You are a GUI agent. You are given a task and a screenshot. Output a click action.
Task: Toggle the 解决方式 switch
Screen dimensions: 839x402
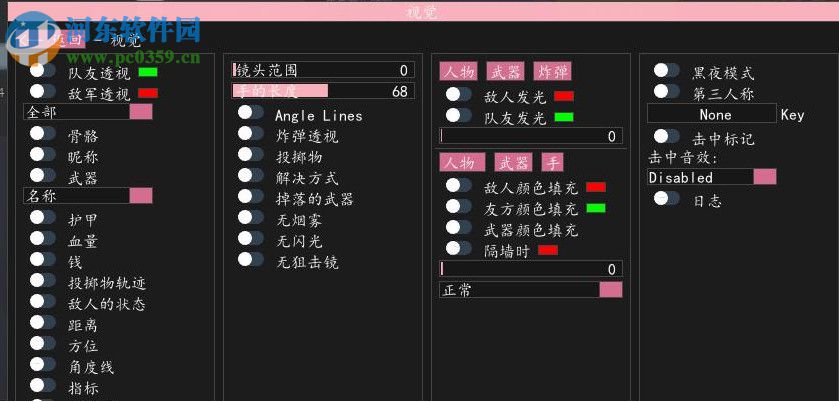(x=251, y=175)
